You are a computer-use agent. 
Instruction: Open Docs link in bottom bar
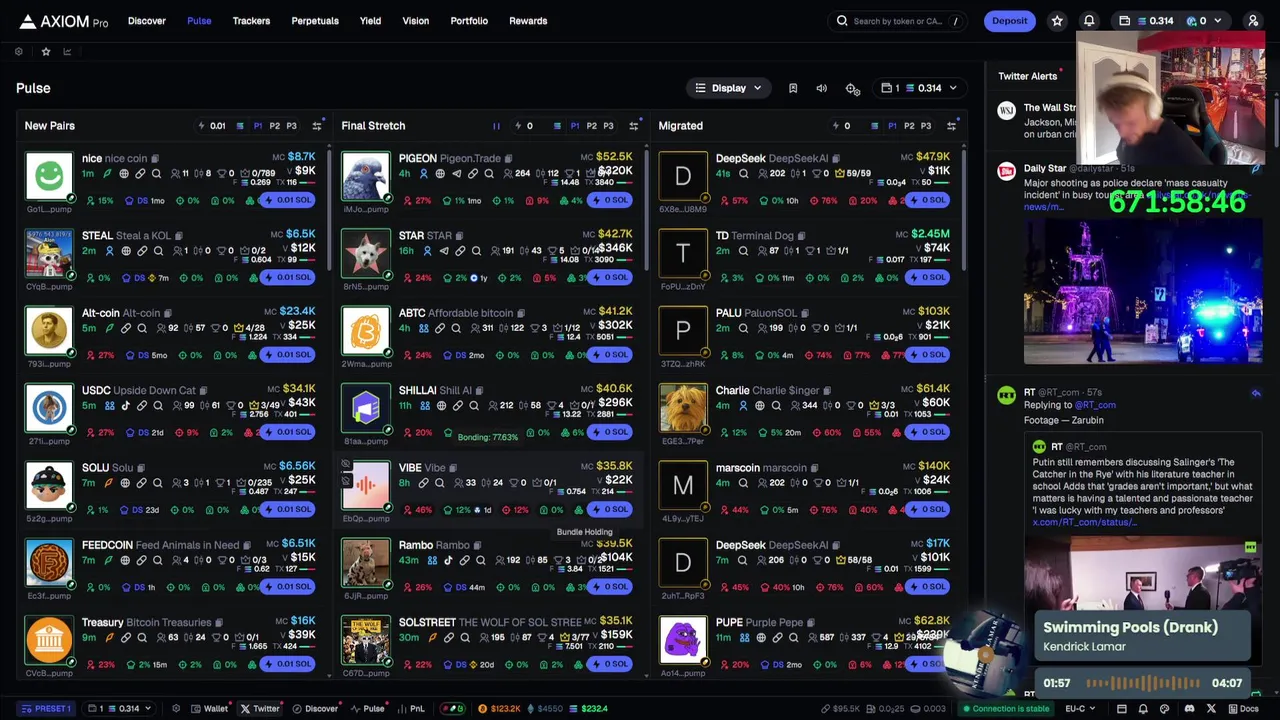(1243, 709)
